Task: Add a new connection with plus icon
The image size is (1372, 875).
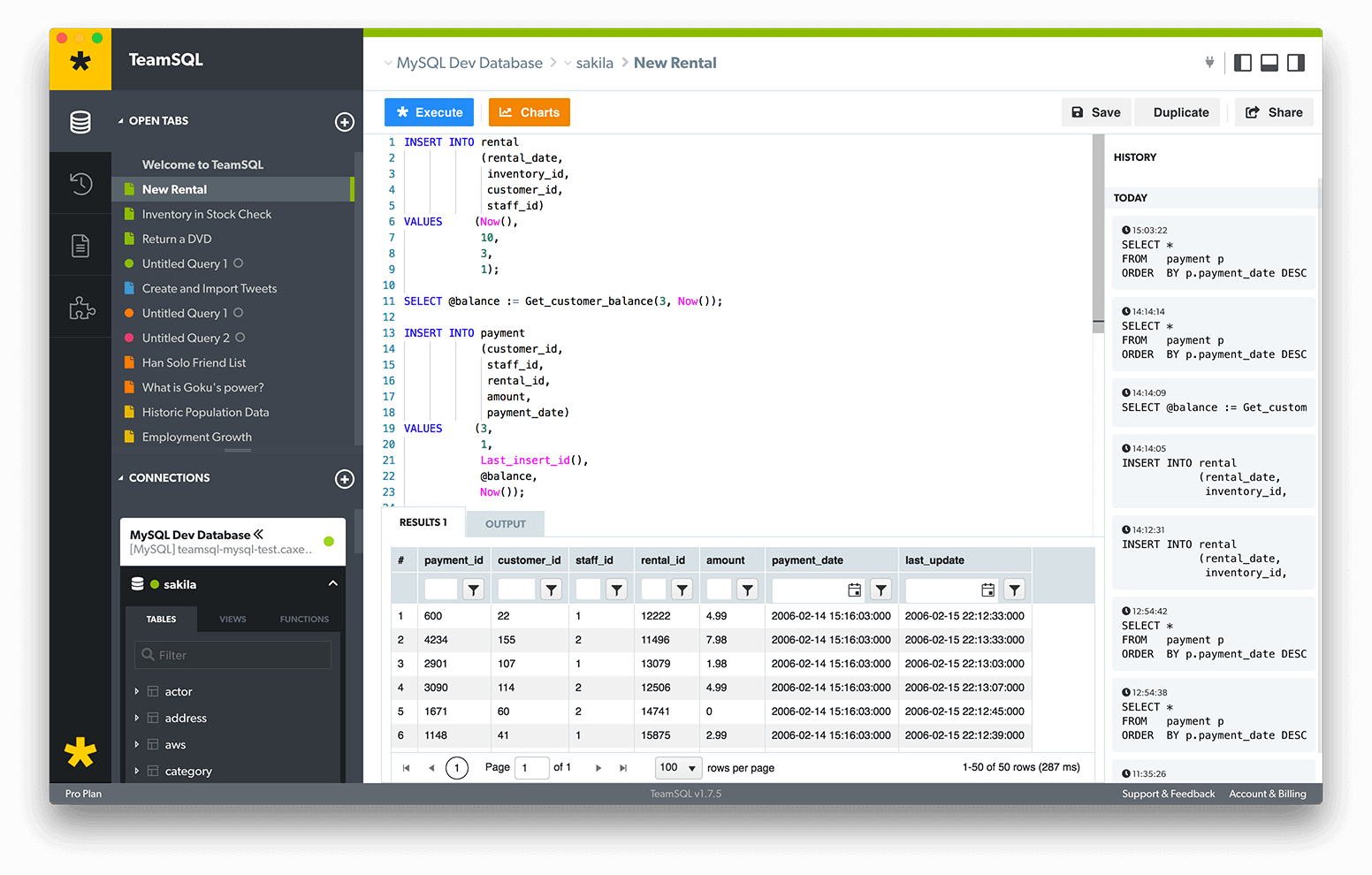Action: click(345, 479)
